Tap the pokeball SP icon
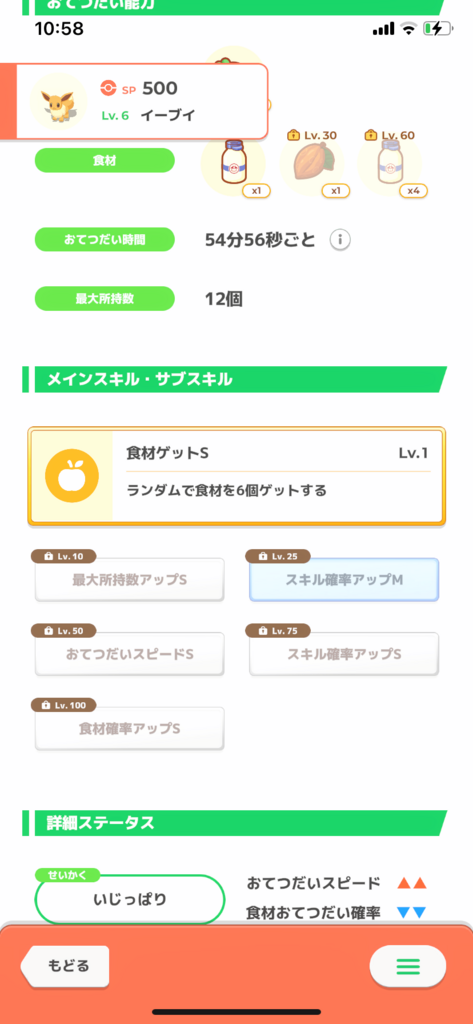 108,88
